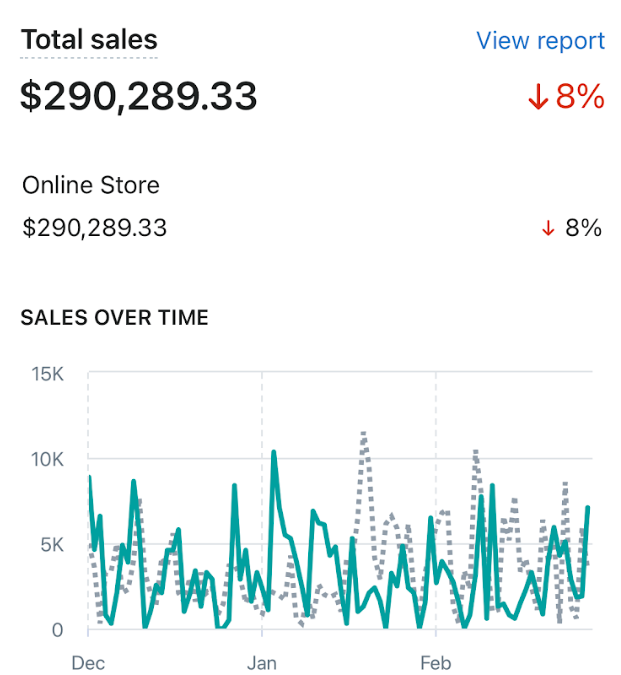Click the red down arrow in the Online Store row
621x675 pixels.
pos(548,228)
